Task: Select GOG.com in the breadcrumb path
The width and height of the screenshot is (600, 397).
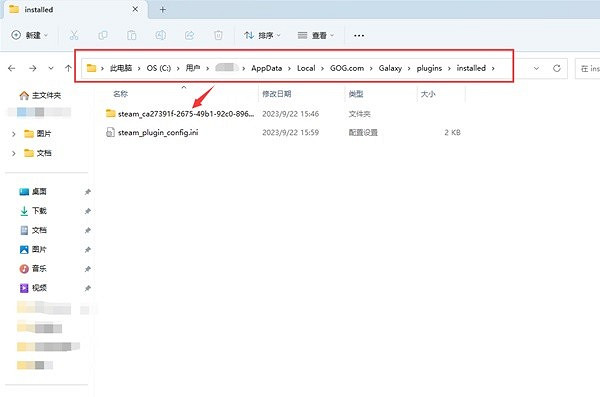Action: click(347, 68)
